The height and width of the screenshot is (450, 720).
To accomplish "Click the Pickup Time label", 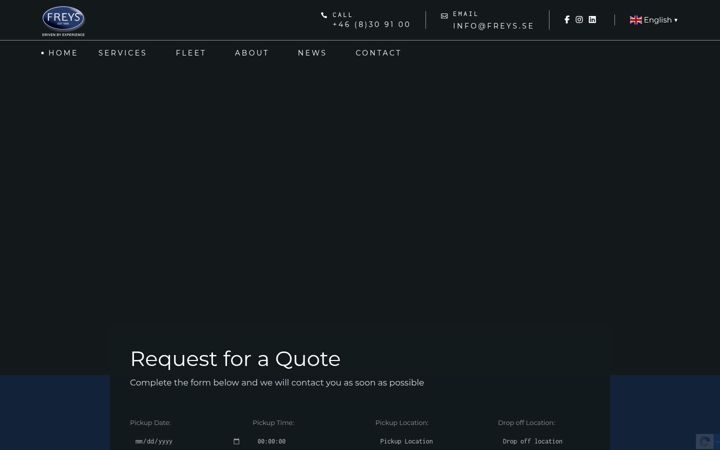I will click(x=273, y=422).
